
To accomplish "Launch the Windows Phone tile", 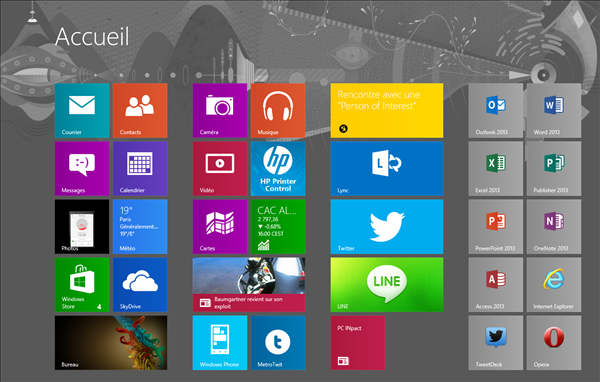I will click(220, 343).
